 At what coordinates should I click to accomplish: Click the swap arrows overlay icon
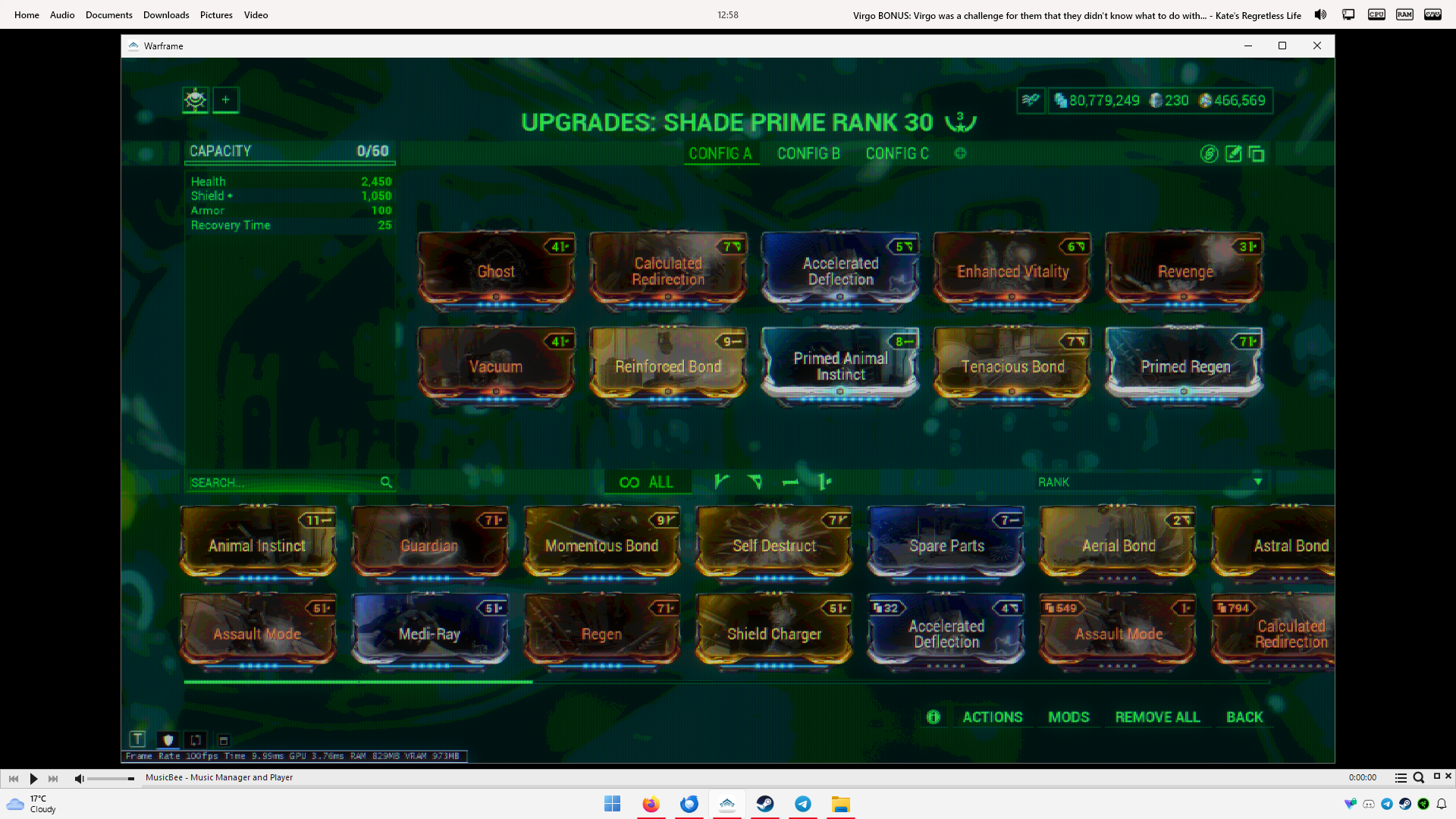(x=196, y=739)
